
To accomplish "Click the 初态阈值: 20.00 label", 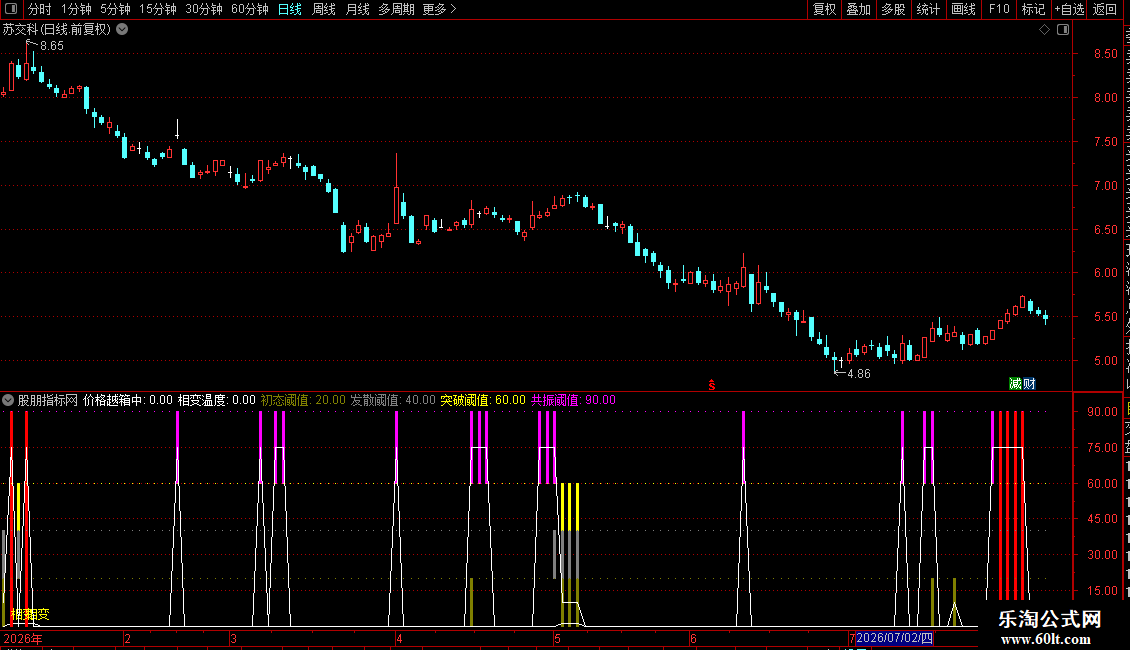I will [x=303, y=400].
